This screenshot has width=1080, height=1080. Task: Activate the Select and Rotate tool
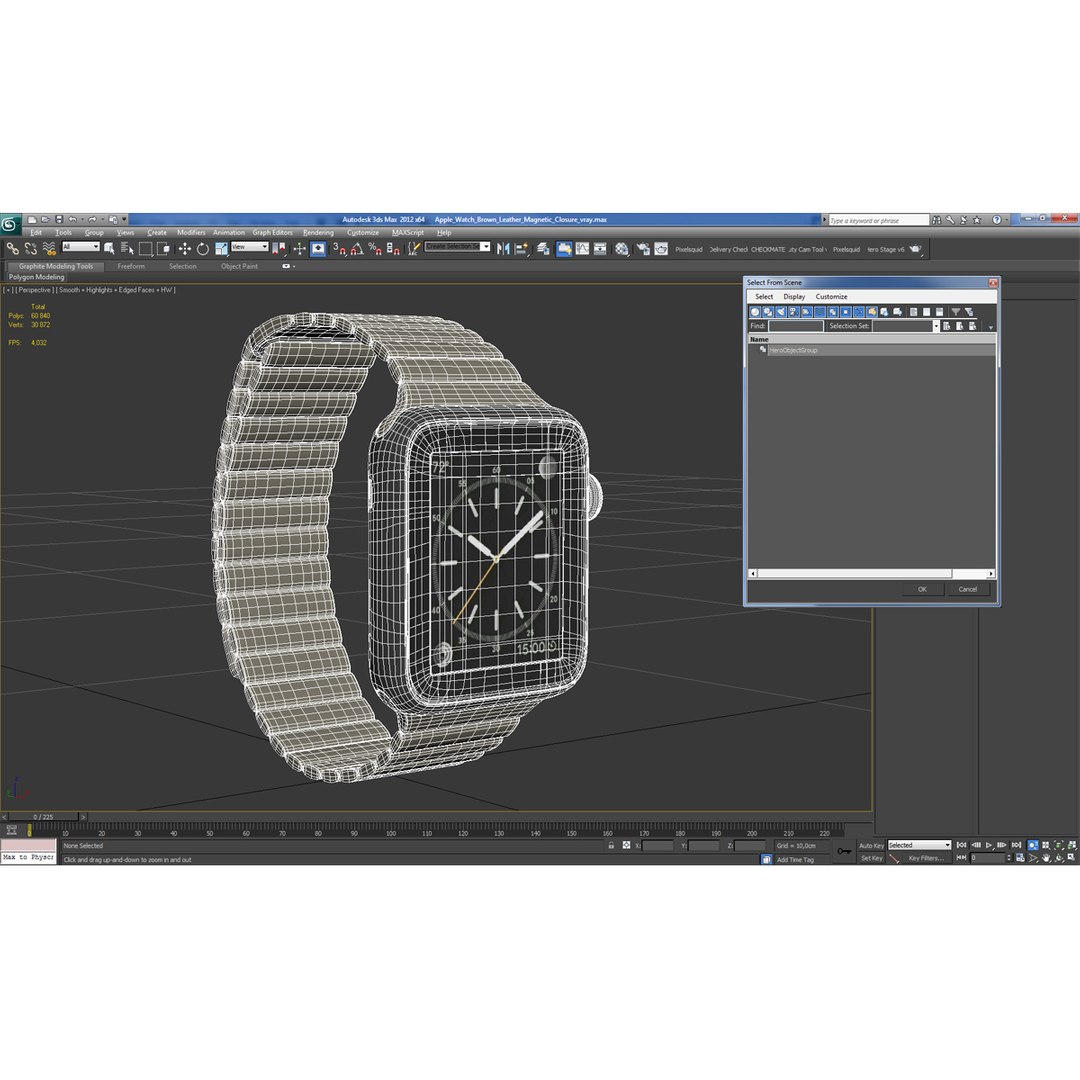(202, 249)
